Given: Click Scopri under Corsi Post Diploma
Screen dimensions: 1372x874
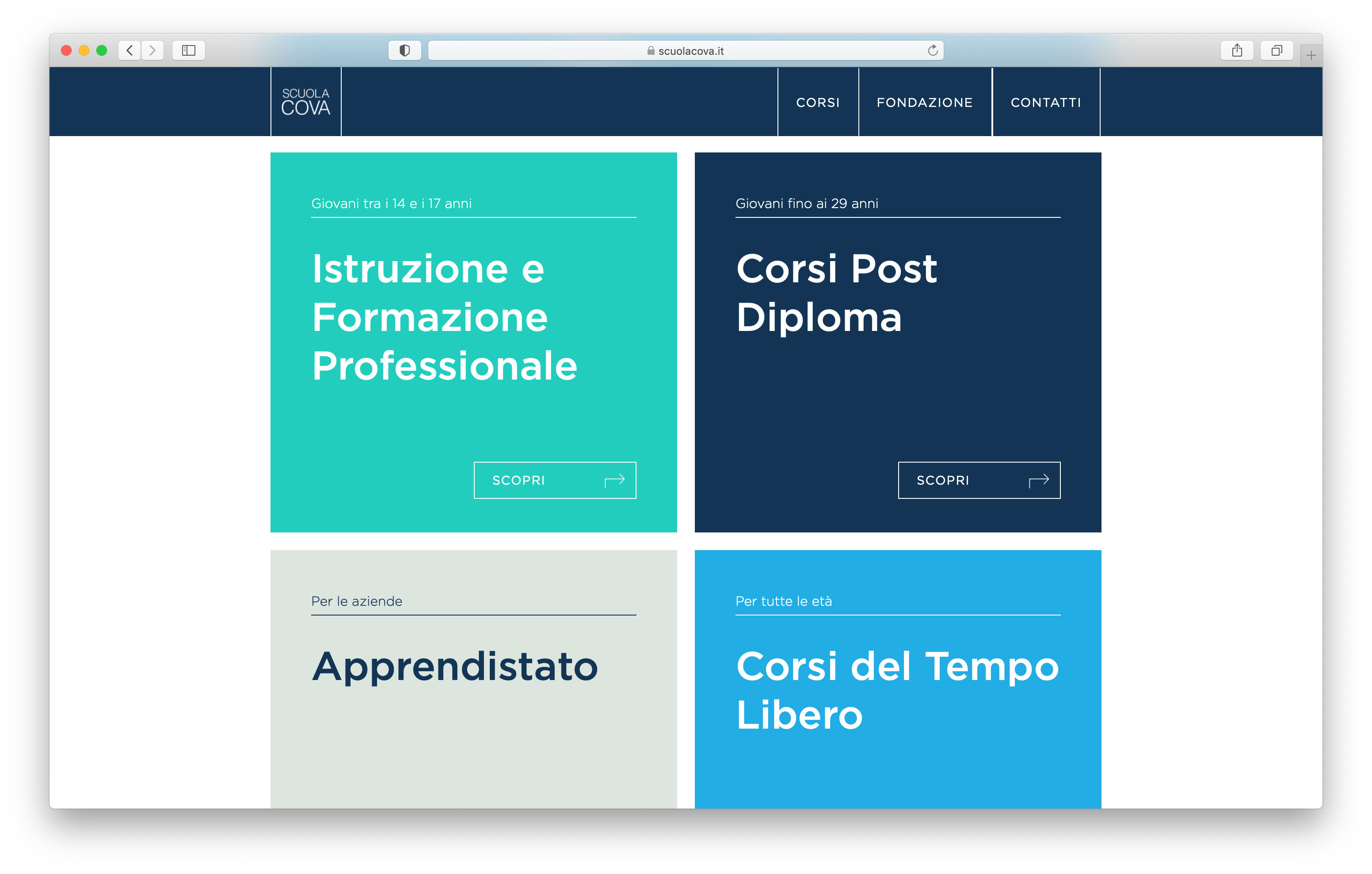Looking at the screenshot, I should tap(979, 480).
